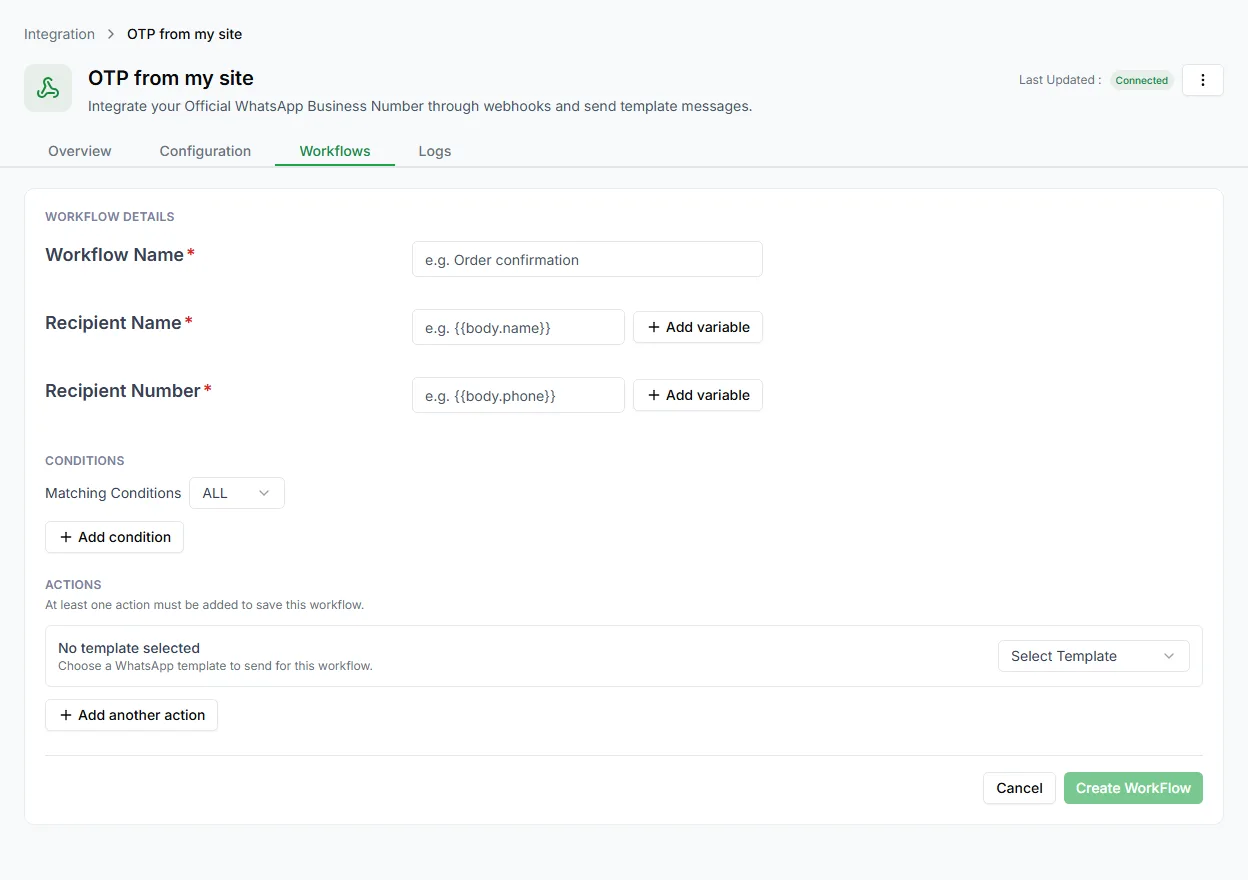Add variable to Recipient Number
This screenshot has width=1248, height=880.
(698, 395)
